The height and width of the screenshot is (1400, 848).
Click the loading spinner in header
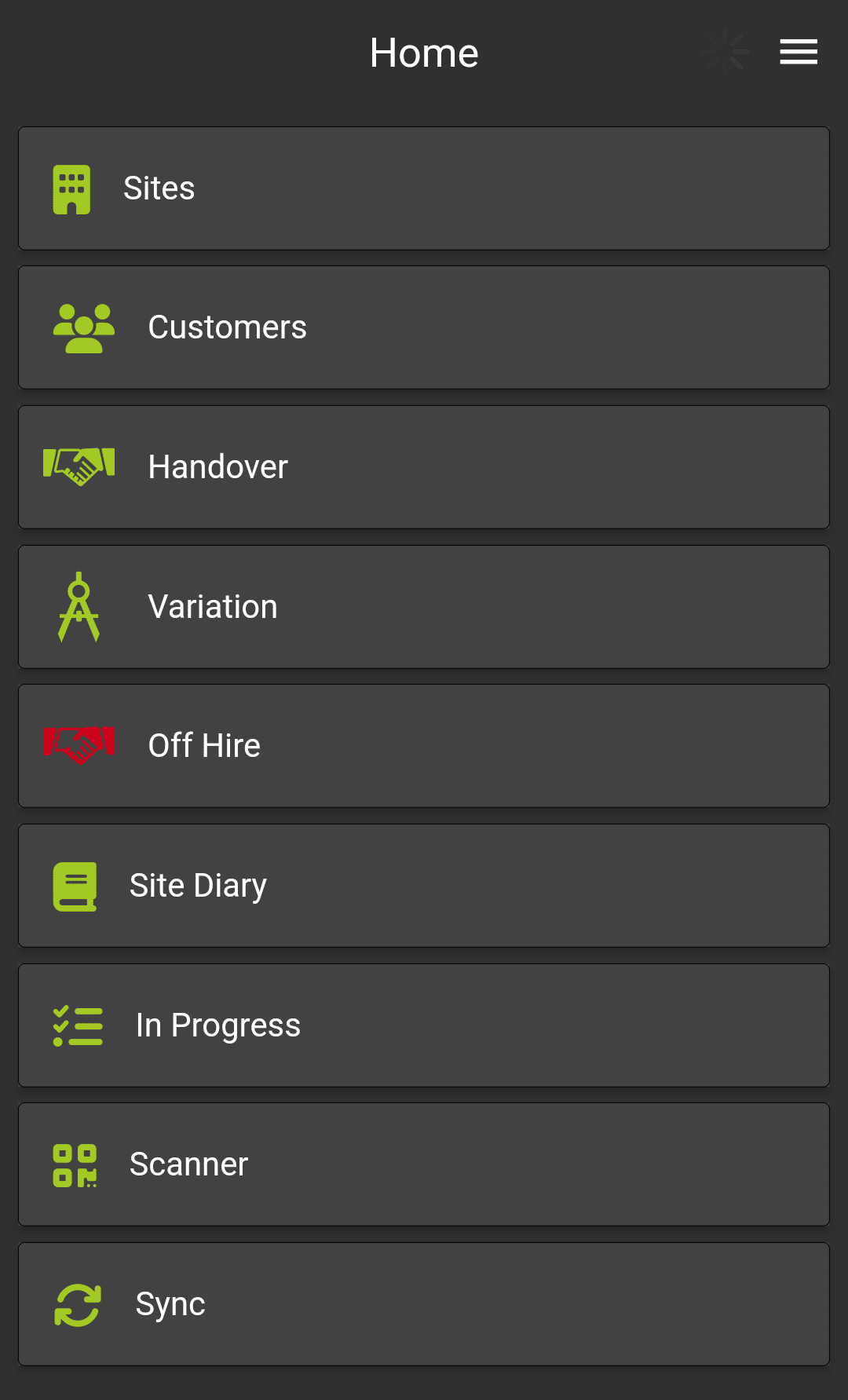(726, 52)
